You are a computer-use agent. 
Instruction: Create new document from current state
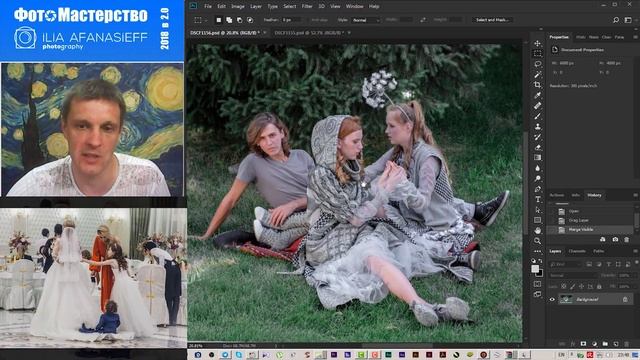pyautogui.click(x=603, y=240)
